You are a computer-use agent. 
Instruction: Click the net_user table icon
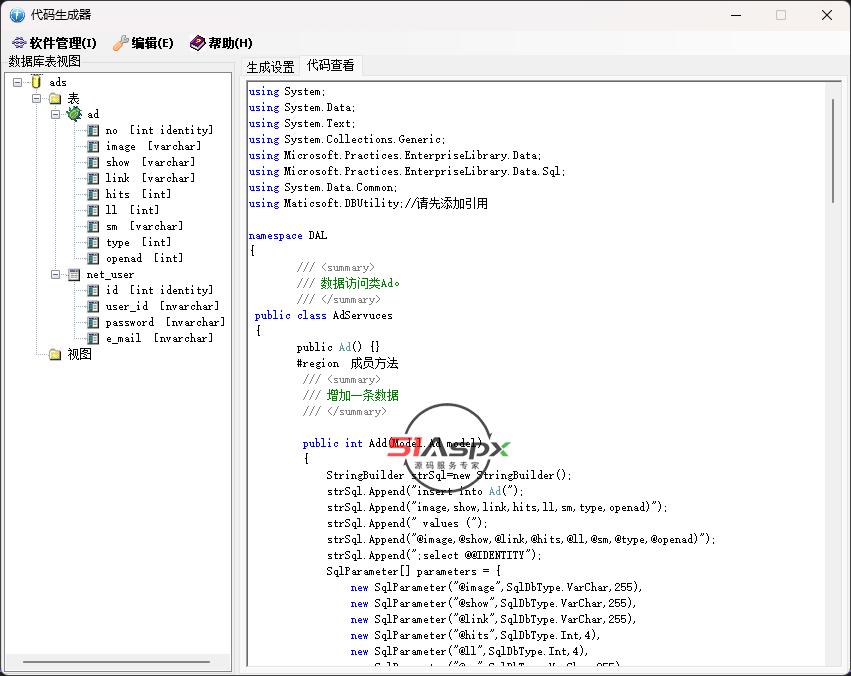[74, 275]
